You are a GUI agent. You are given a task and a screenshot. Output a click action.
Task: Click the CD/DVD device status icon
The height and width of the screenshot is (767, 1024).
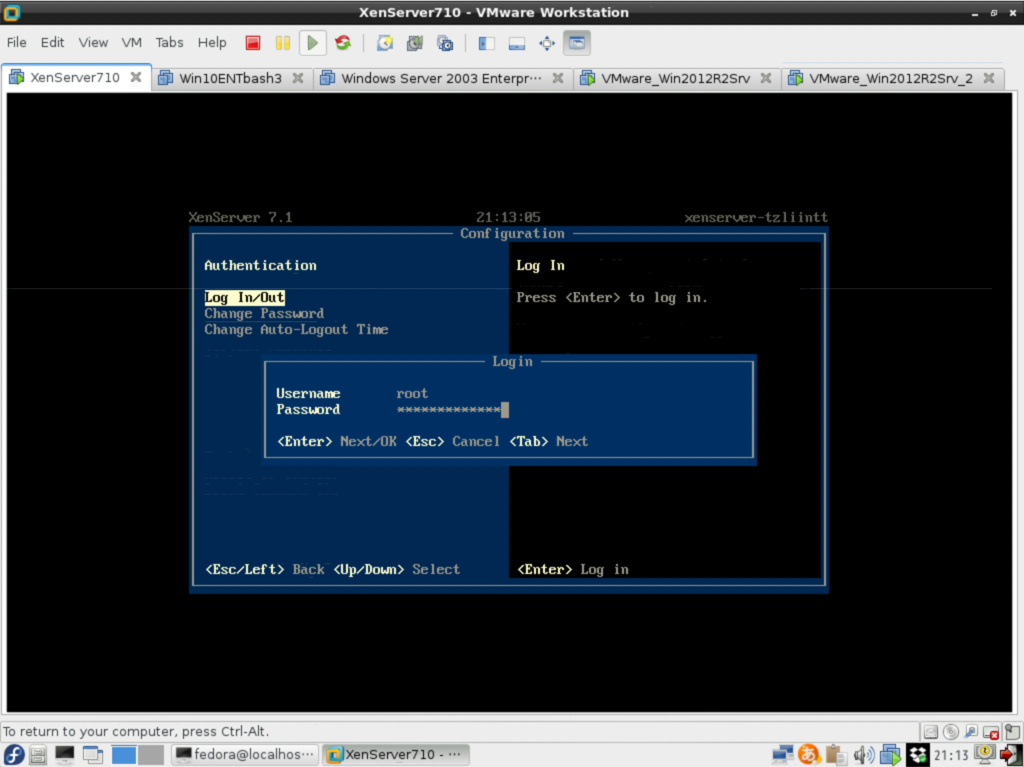(951, 732)
